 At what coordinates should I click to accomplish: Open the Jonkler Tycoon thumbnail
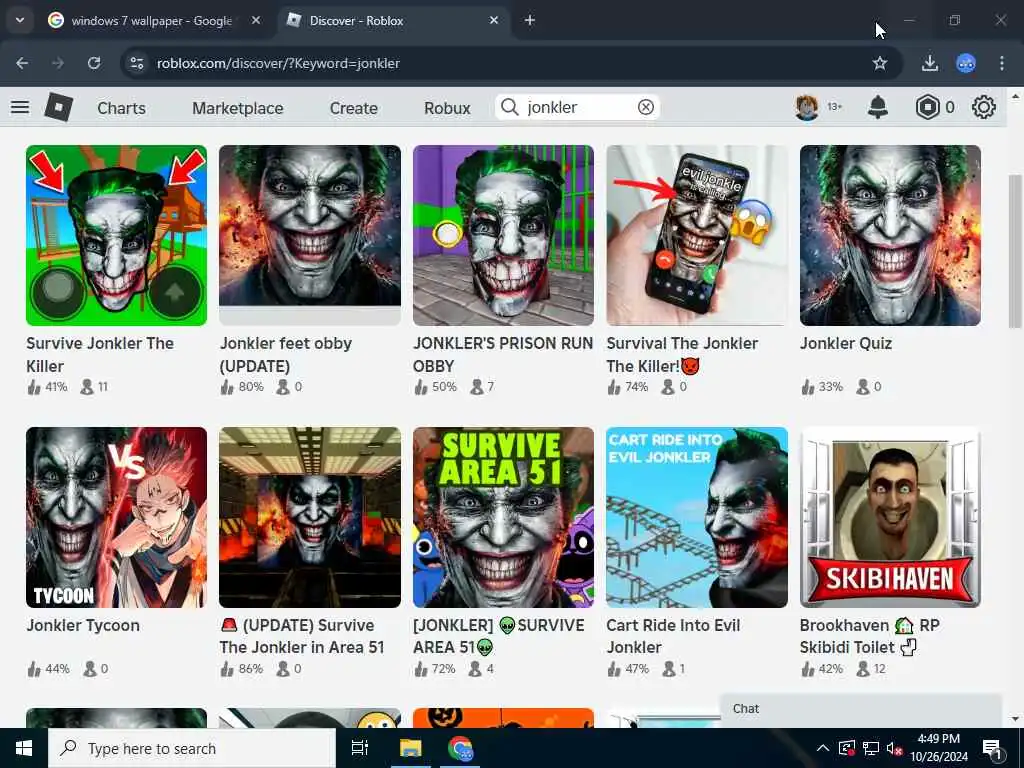click(x=116, y=517)
